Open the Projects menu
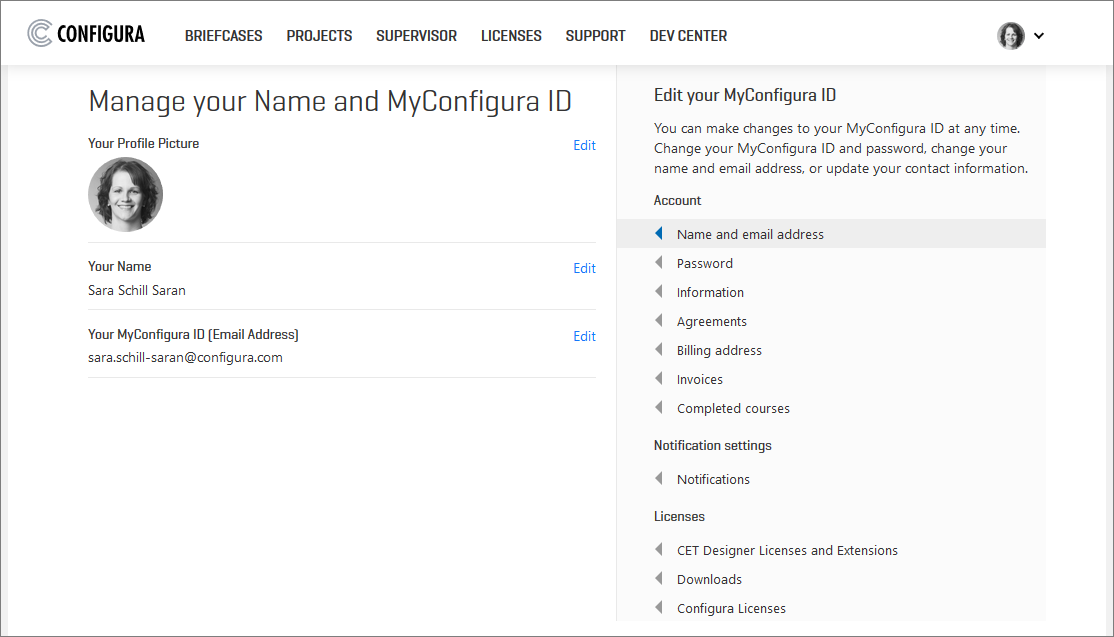This screenshot has height=637, width=1114. [319, 36]
